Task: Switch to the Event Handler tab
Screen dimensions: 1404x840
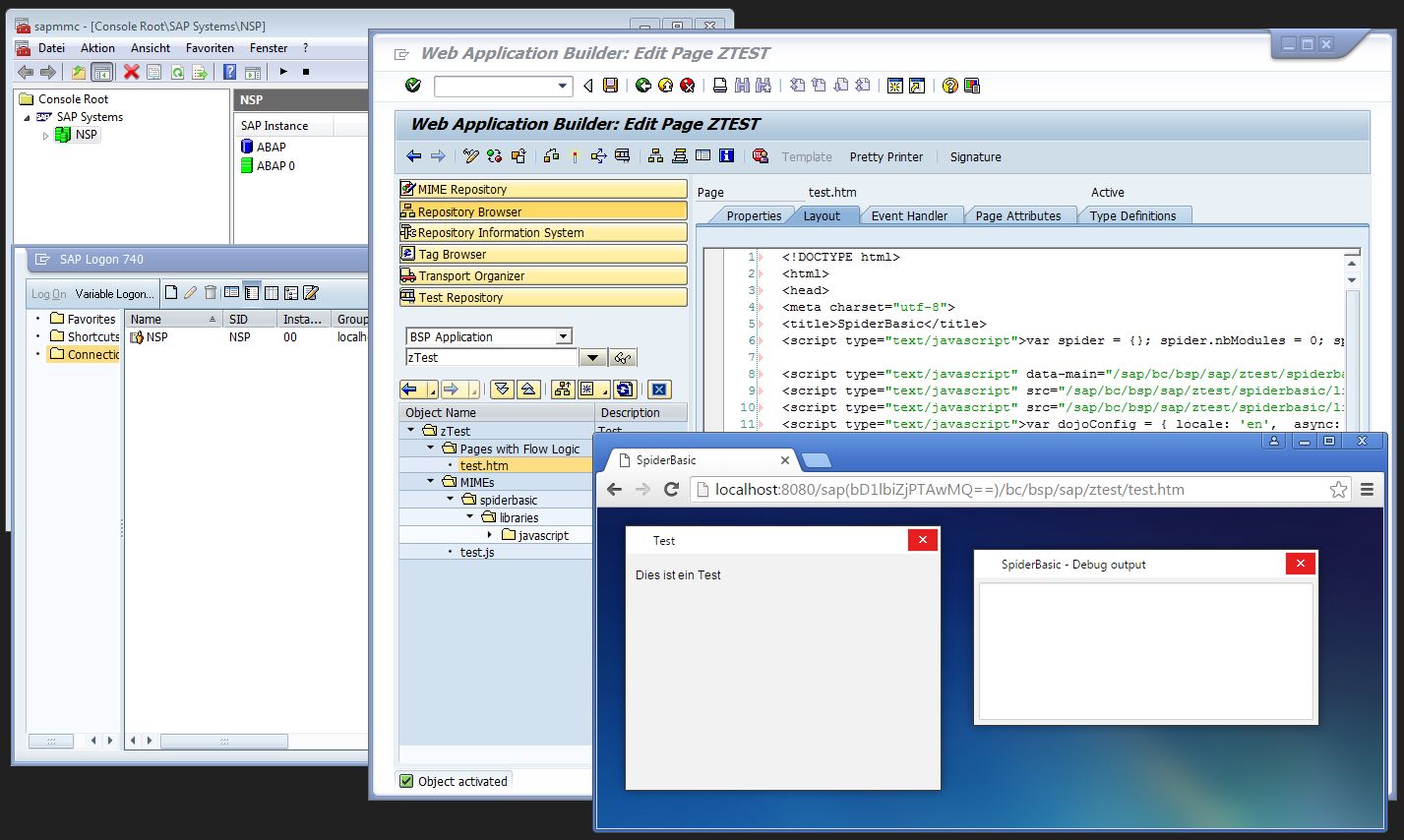Action: [x=909, y=215]
